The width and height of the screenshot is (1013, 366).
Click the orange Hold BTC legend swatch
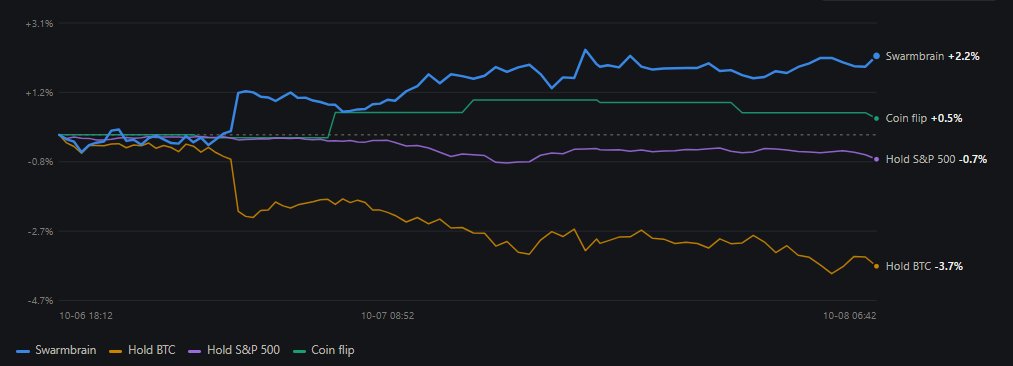click(x=116, y=351)
